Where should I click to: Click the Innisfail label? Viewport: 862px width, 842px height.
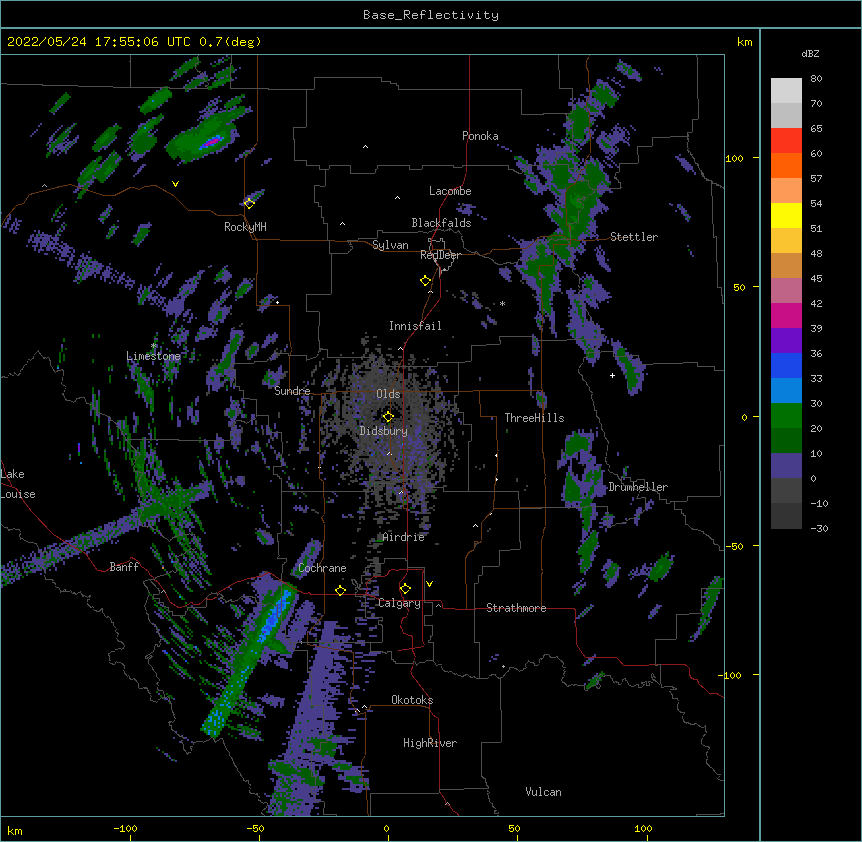pyautogui.click(x=415, y=326)
